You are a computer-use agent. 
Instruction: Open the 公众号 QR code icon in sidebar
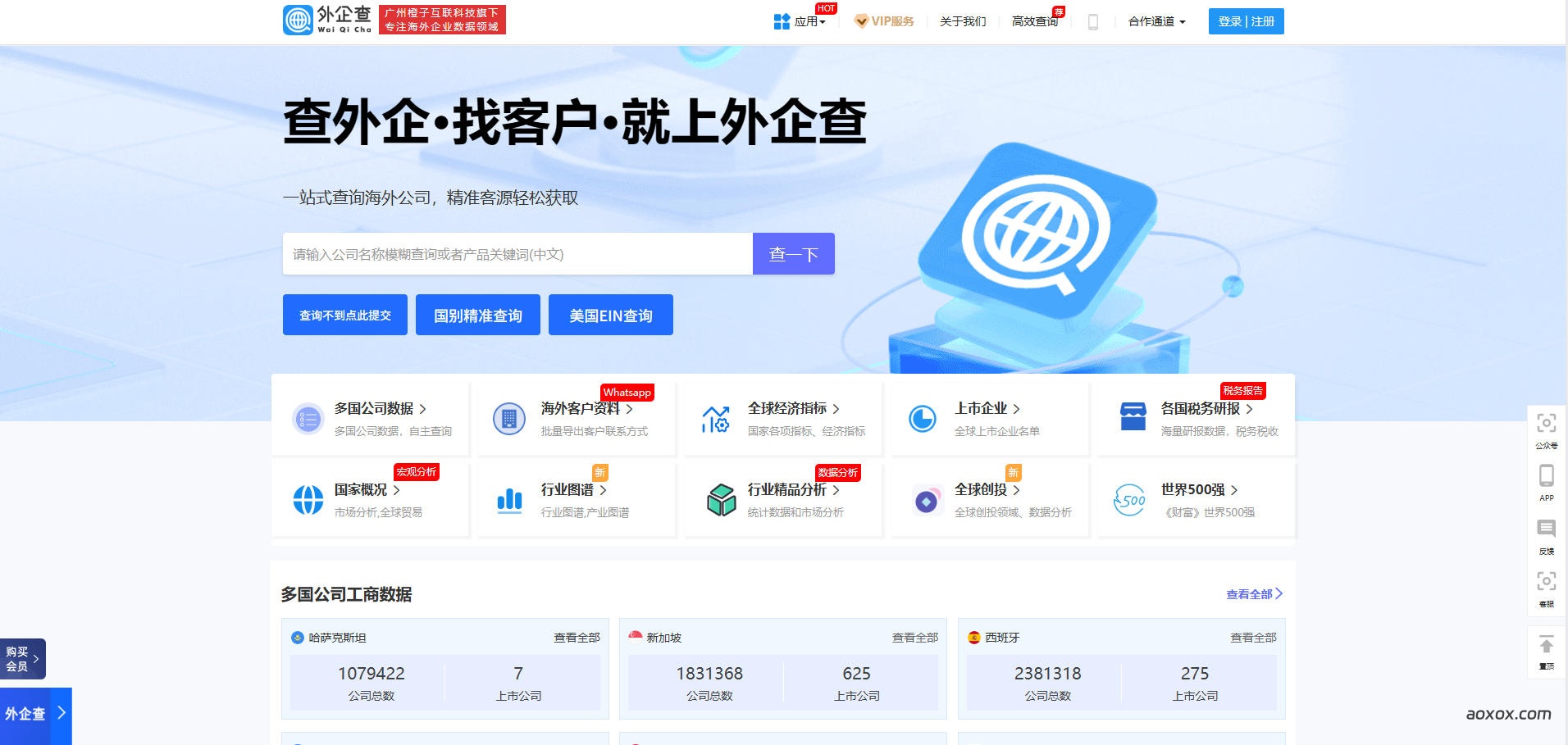pyautogui.click(x=1547, y=423)
